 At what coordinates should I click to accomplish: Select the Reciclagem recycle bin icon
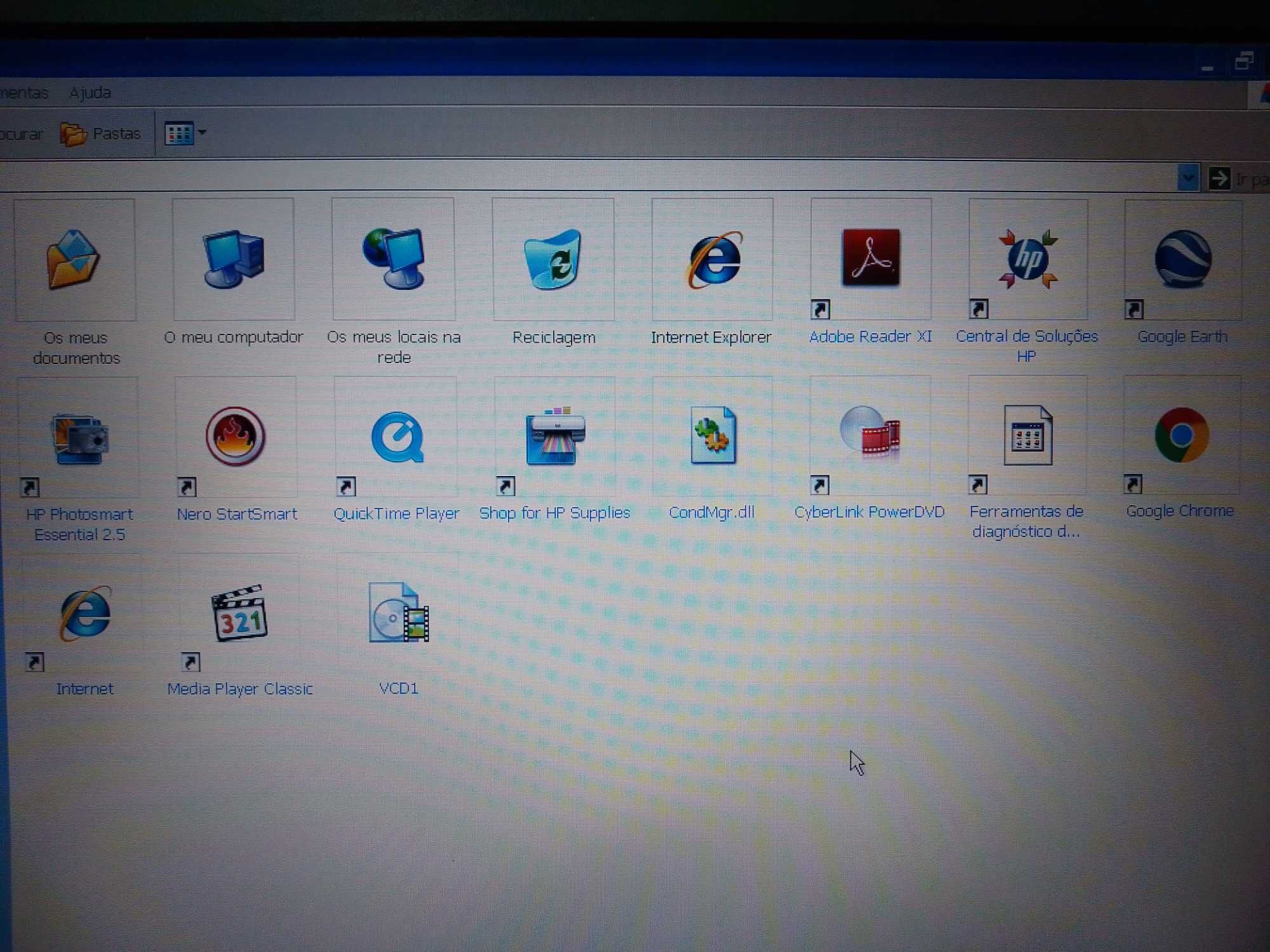tap(553, 259)
